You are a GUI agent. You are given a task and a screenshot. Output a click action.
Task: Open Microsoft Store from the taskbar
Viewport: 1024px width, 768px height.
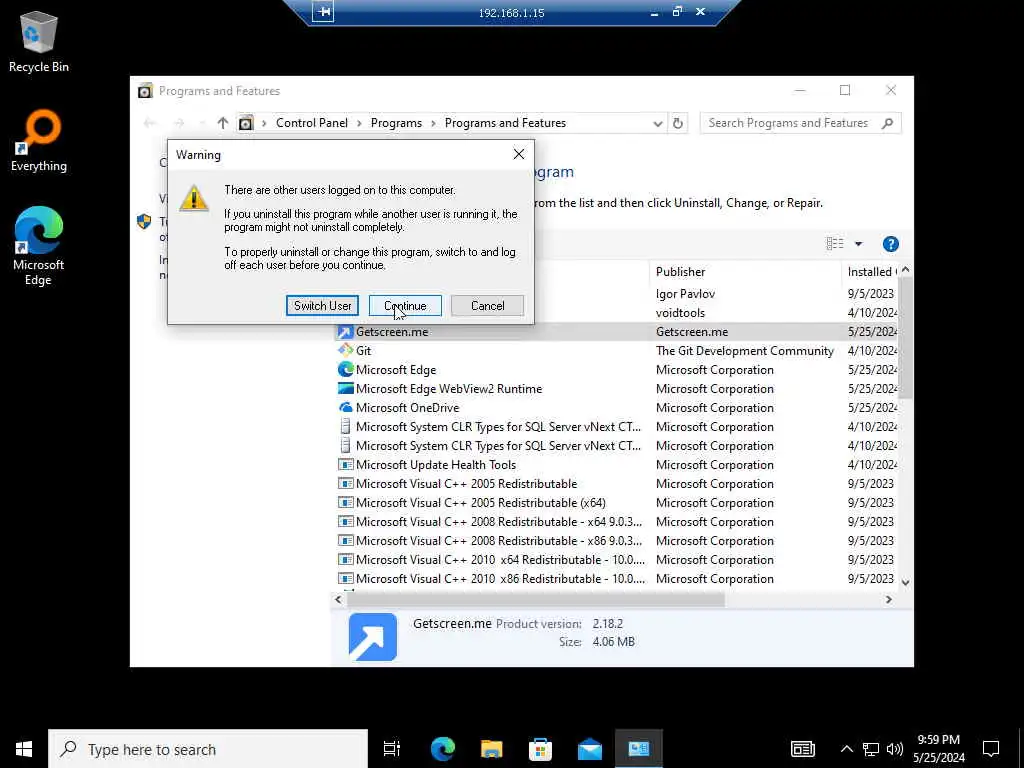pos(540,748)
